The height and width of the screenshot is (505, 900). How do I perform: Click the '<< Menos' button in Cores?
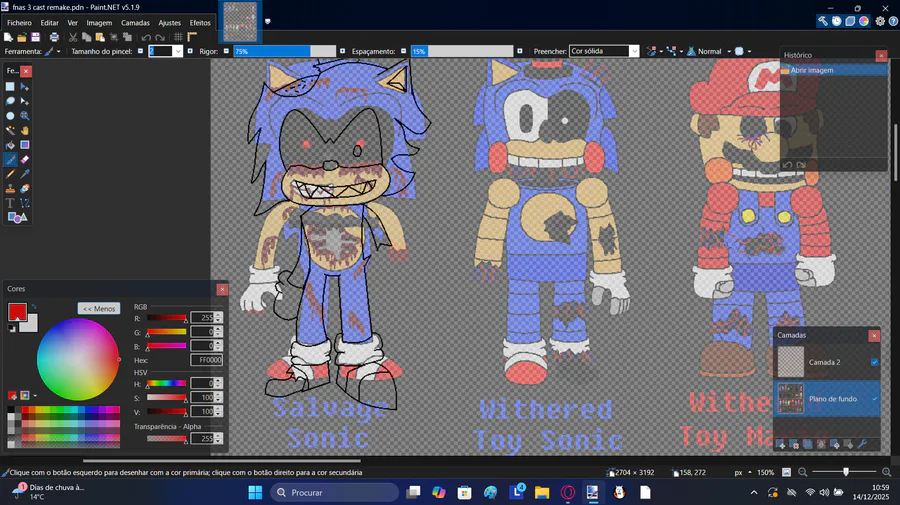click(x=99, y=309)
